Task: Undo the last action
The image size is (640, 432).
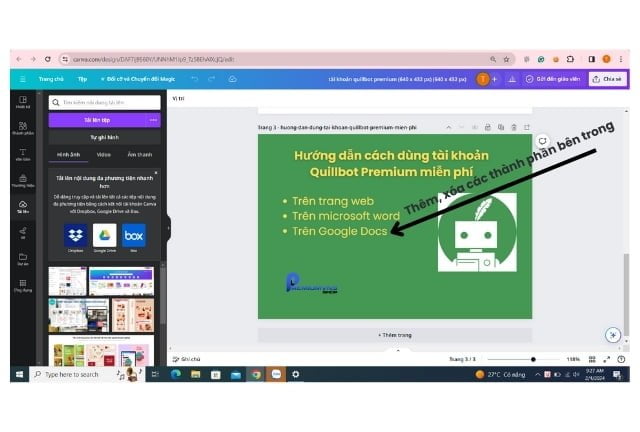Action: pos(195,79)
